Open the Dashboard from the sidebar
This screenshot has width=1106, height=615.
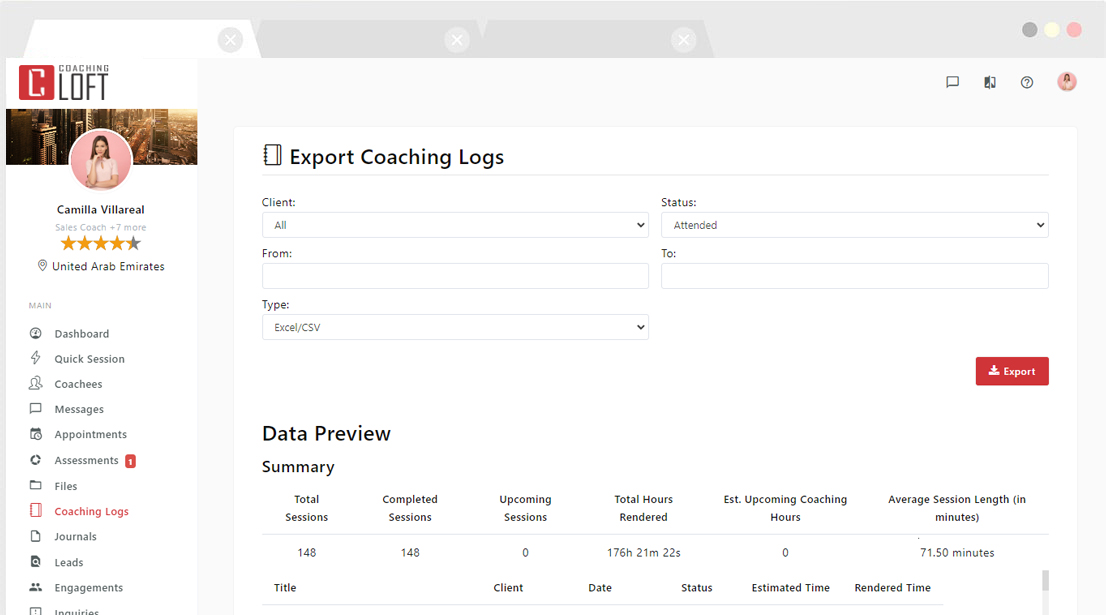(81, 333)
